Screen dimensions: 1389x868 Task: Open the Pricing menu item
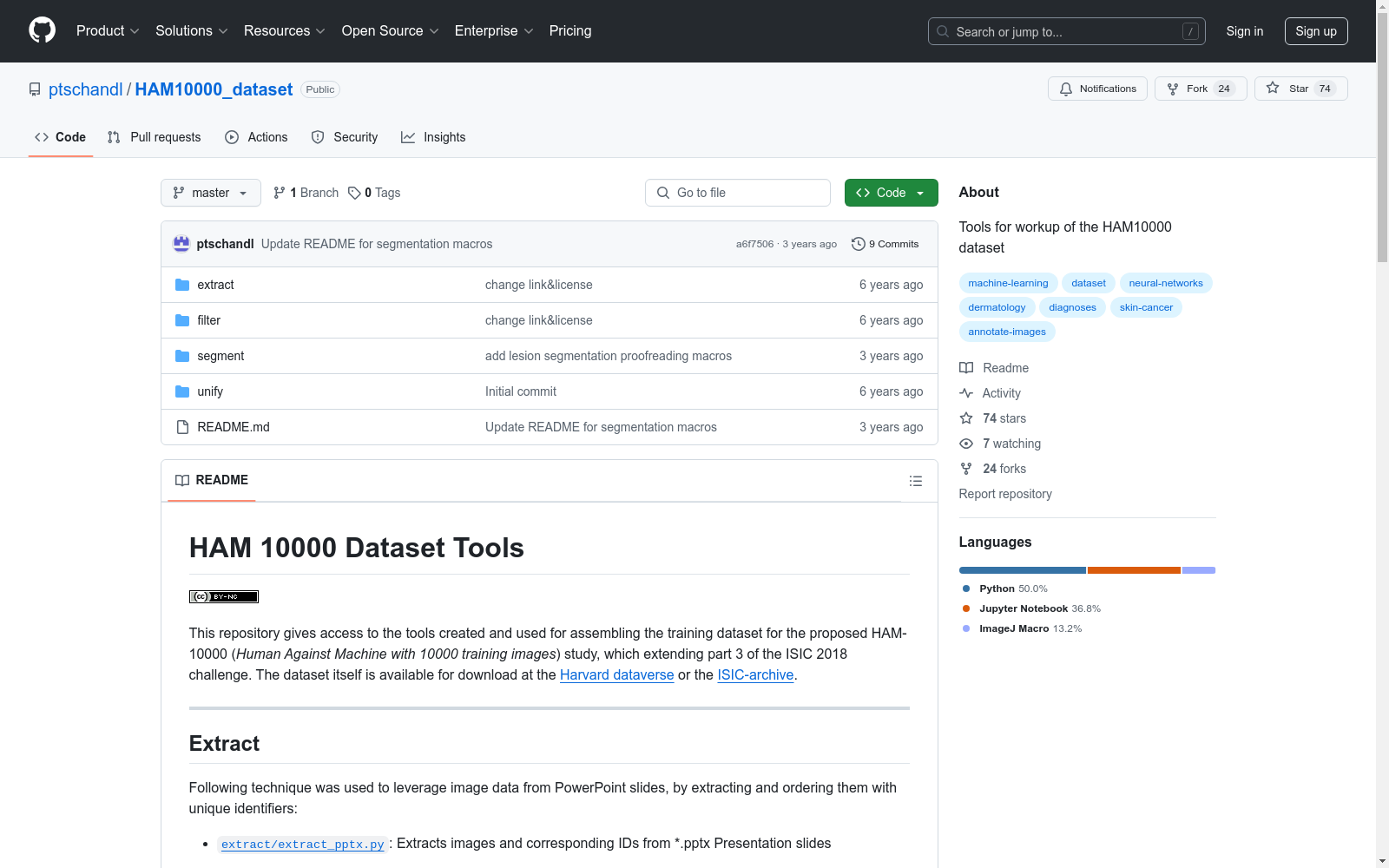tap(570, 30)
